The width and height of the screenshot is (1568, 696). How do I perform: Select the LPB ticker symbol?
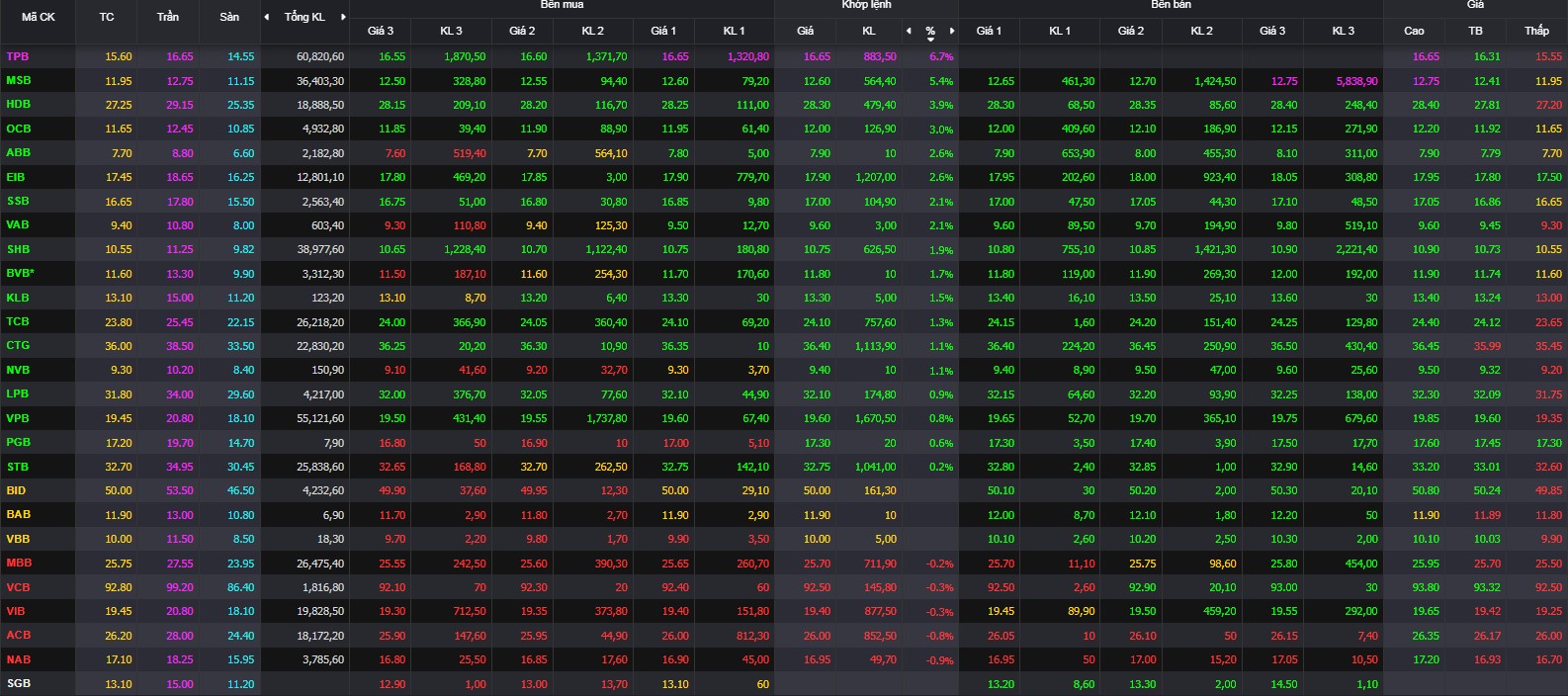[x=18, y=393]
